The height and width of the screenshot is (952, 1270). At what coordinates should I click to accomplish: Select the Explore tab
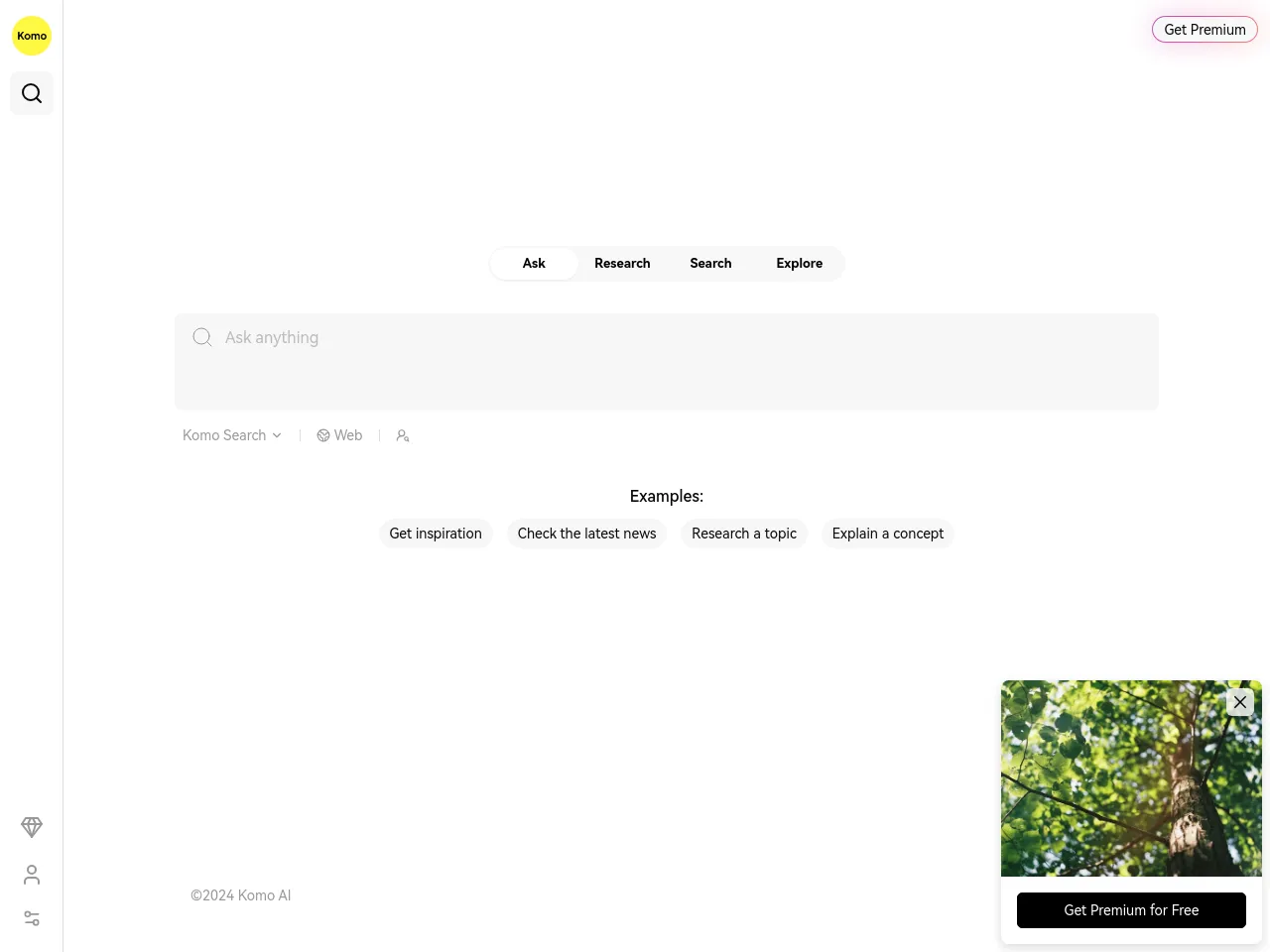pos(800,264)
